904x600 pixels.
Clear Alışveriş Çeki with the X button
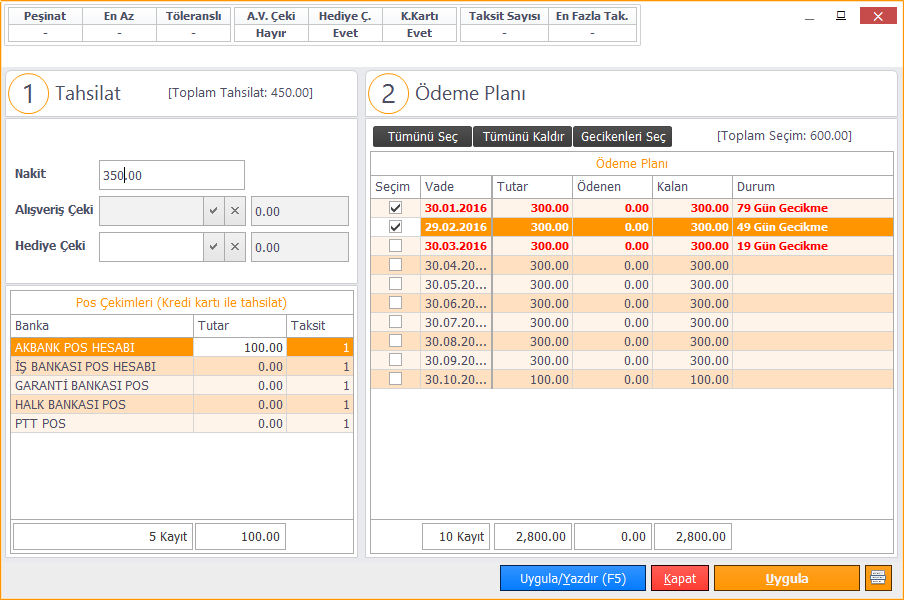pyautogui.click(x=235, y=211)
